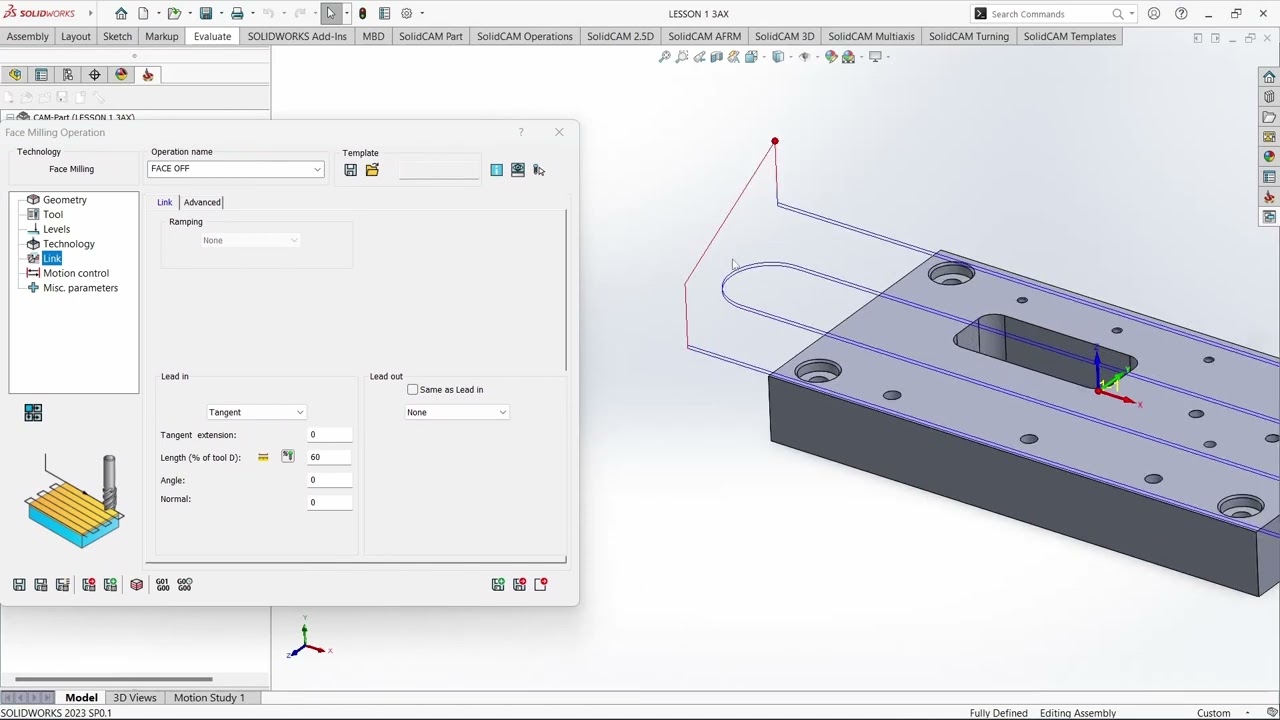This screenshot has height=720, width=1280.
Task: Select the FeatureManager design tree tab icon
Action: [x=15, y=75]
